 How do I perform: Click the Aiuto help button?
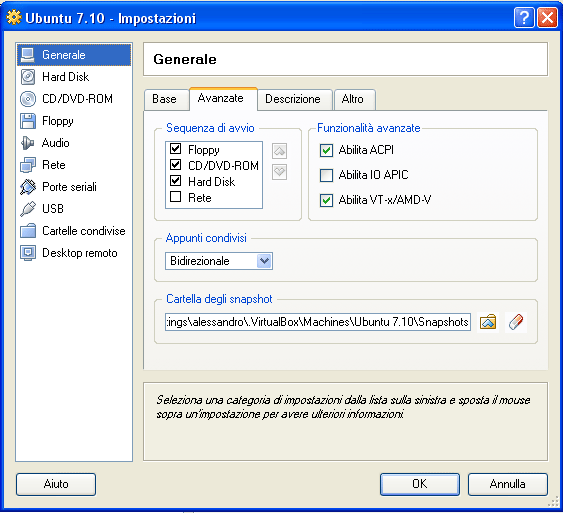56,484
